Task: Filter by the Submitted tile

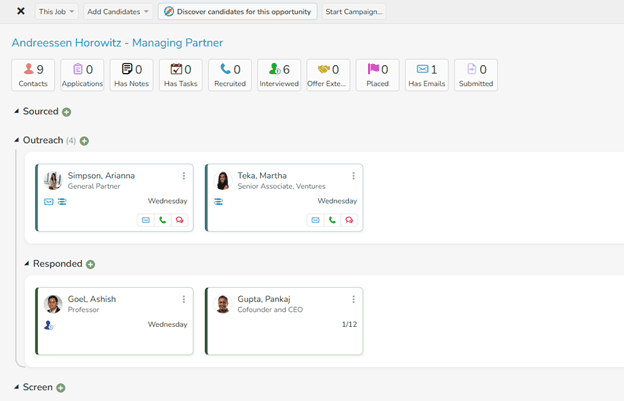Action: coord(476,75)
